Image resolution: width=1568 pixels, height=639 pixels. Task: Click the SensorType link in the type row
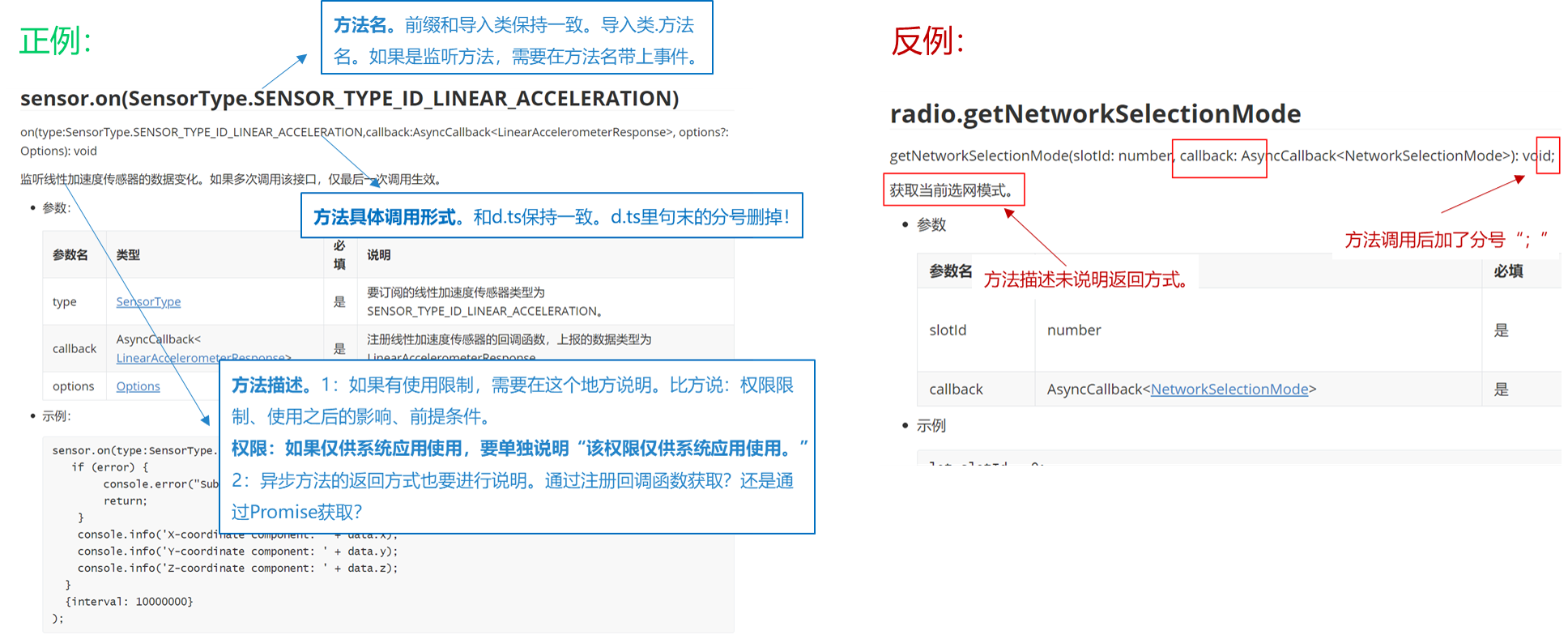(x=148, y=301)
